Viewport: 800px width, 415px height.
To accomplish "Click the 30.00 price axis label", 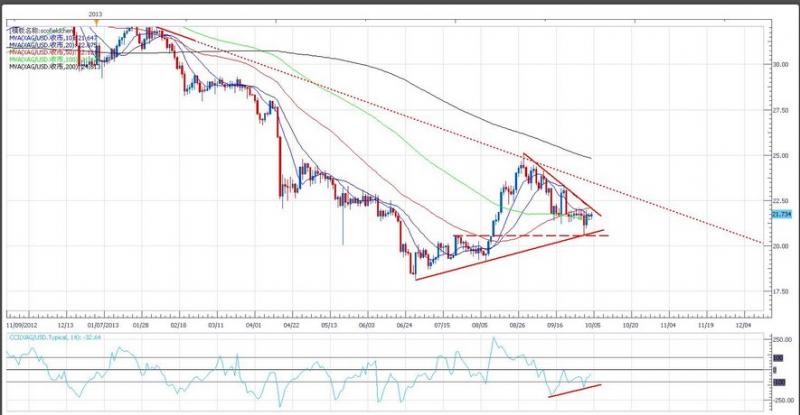I will [x=782, y=64].
